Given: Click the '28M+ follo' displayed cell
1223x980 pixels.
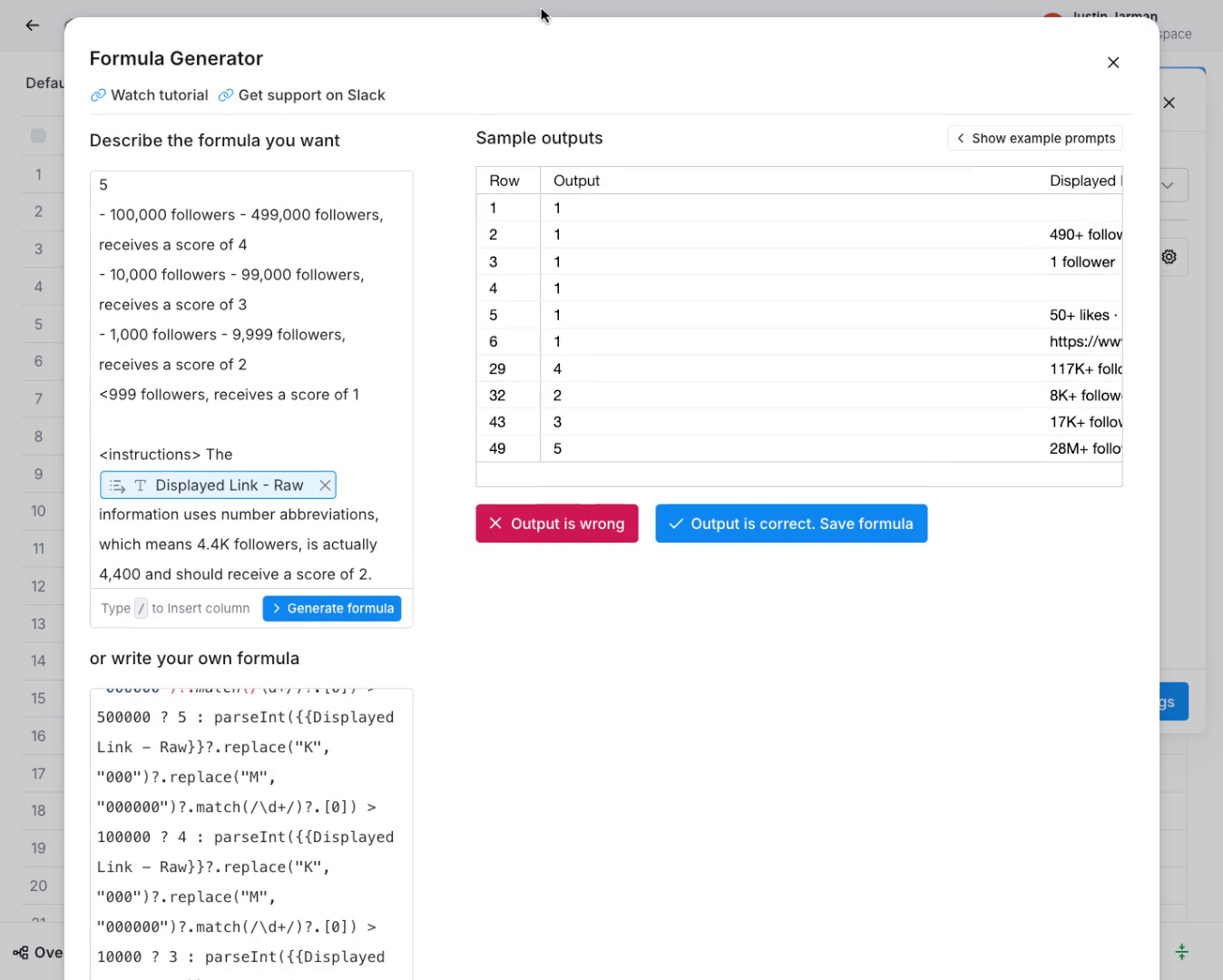Looking at the screenshot, I should (1085, 448).
